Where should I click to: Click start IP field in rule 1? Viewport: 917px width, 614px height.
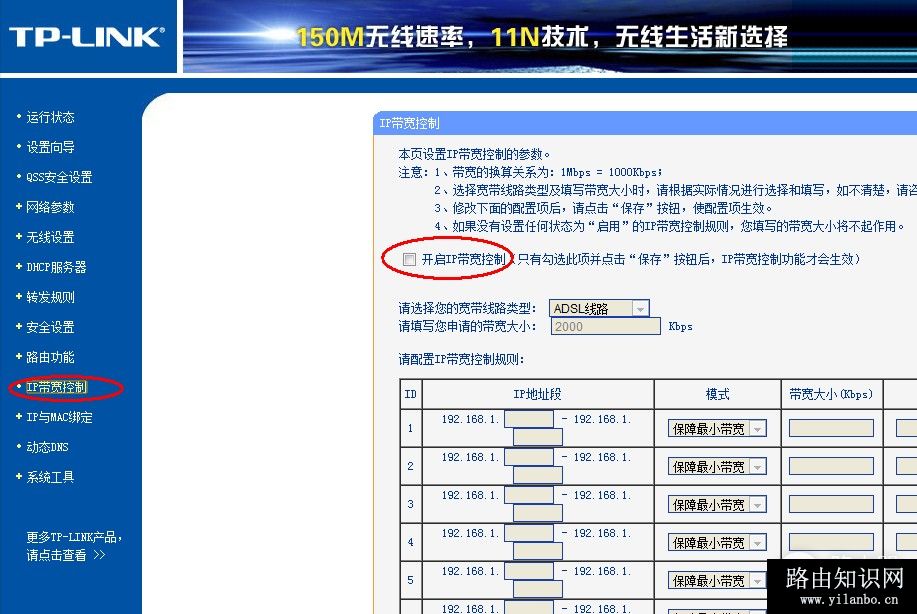pos(529,419)
